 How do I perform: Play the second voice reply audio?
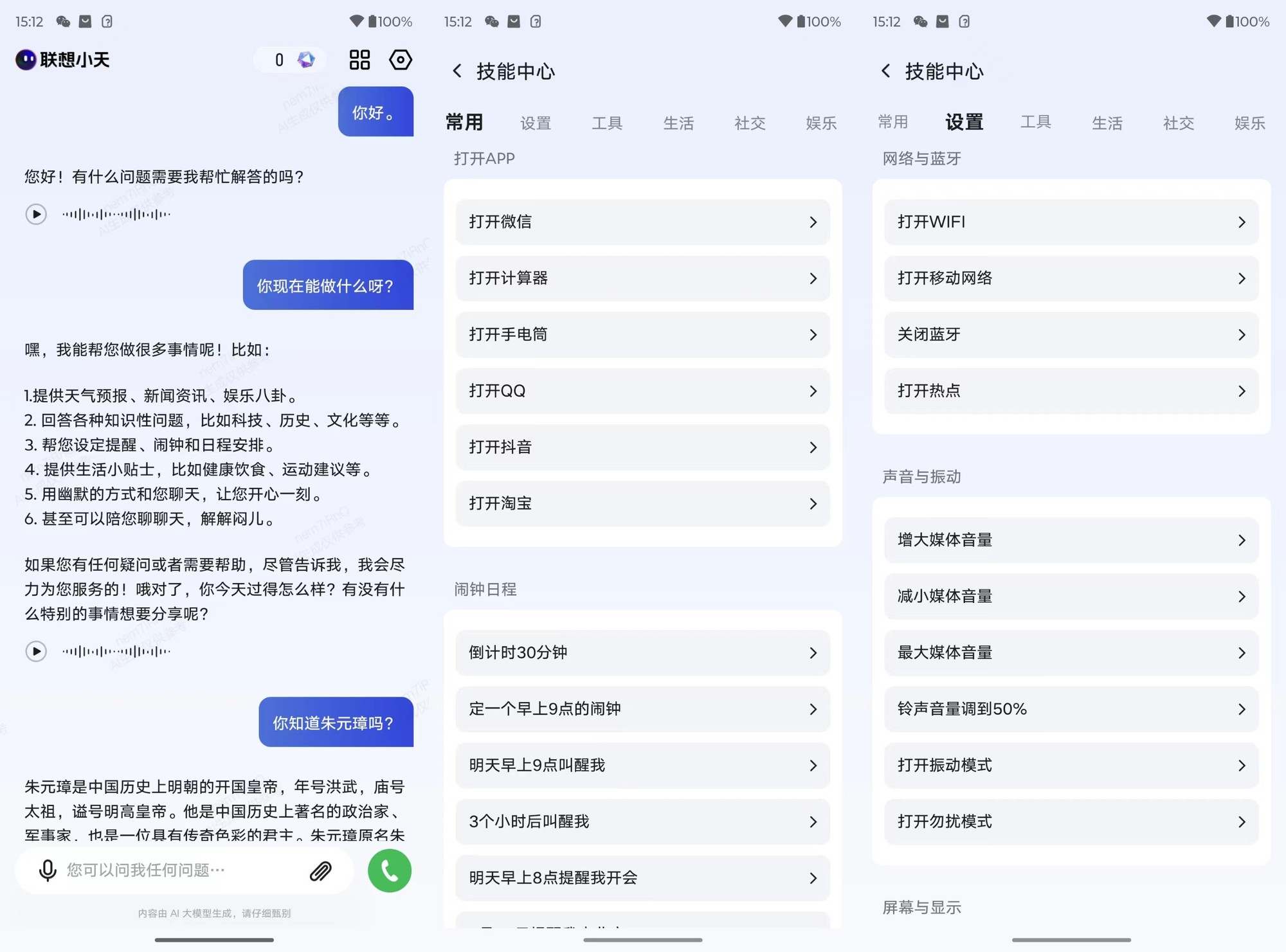[x=36, y=651]
